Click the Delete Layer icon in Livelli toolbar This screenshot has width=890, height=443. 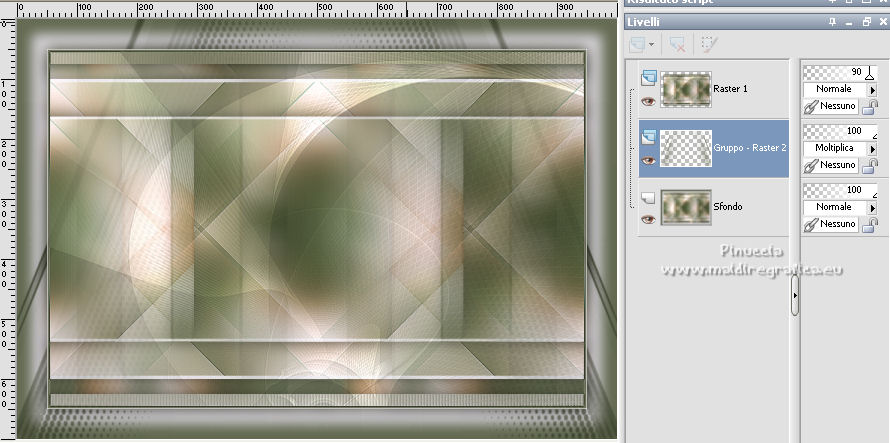tap(677, 44)
